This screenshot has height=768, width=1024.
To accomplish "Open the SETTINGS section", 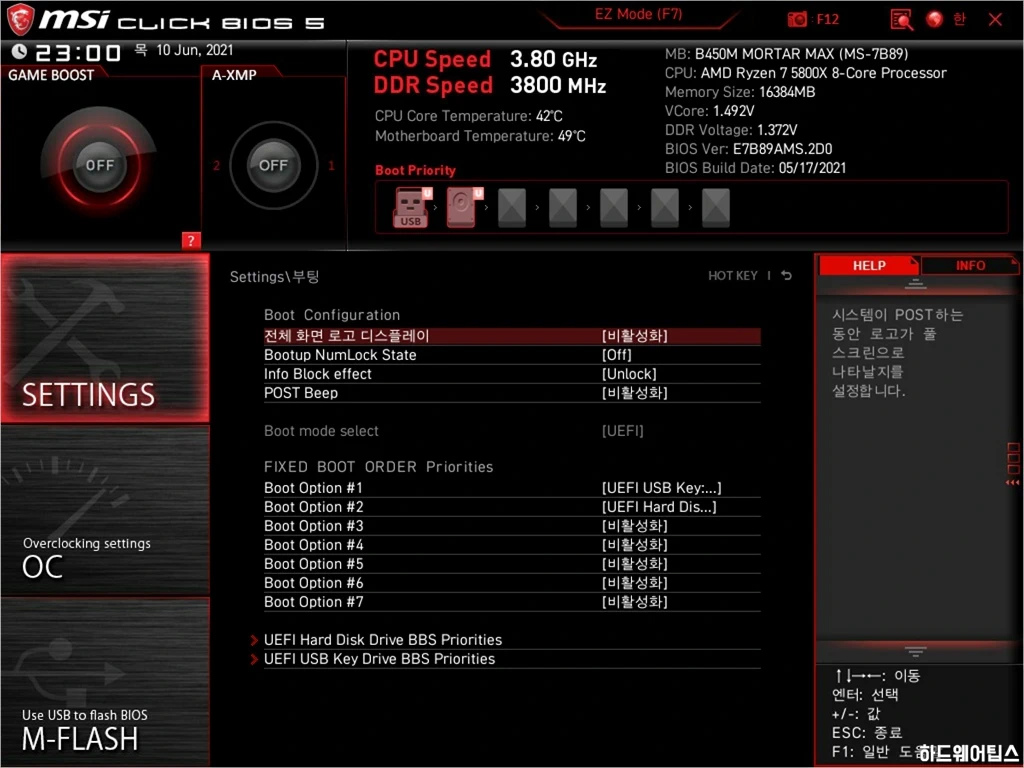I will point(105,338).
